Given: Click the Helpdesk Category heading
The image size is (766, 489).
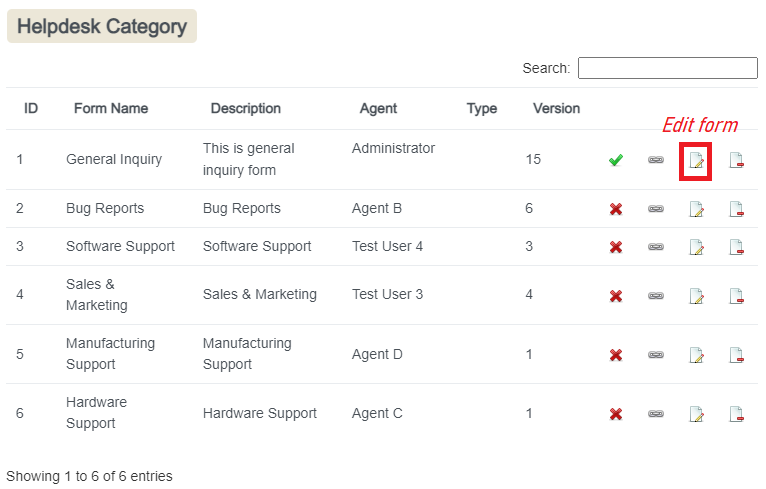Looking at the screenshot, I should click(x=102, y=27).
